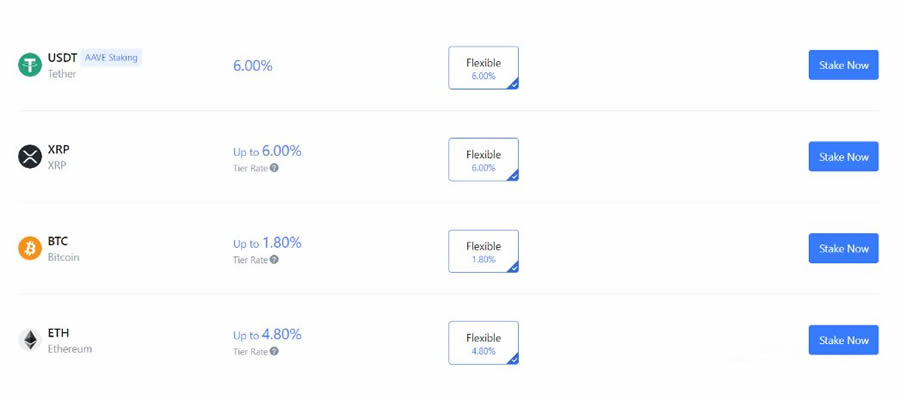This screenshot has width=900, height=395.
Task: Open ETH Tier Rate help icon
Action: point(274,351)
